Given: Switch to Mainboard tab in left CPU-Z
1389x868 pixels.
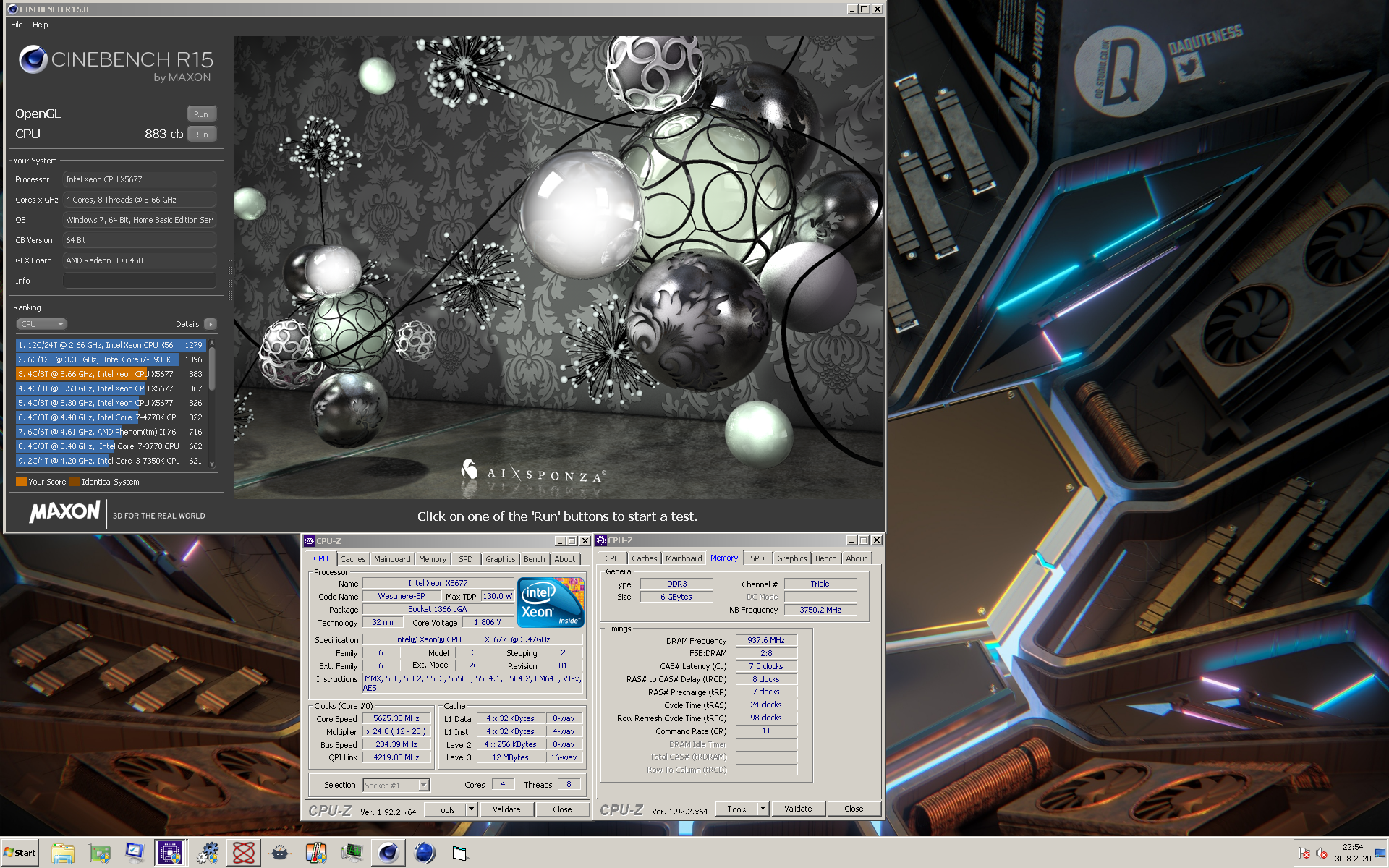Looking at the screenshot, I should [392, 559].
